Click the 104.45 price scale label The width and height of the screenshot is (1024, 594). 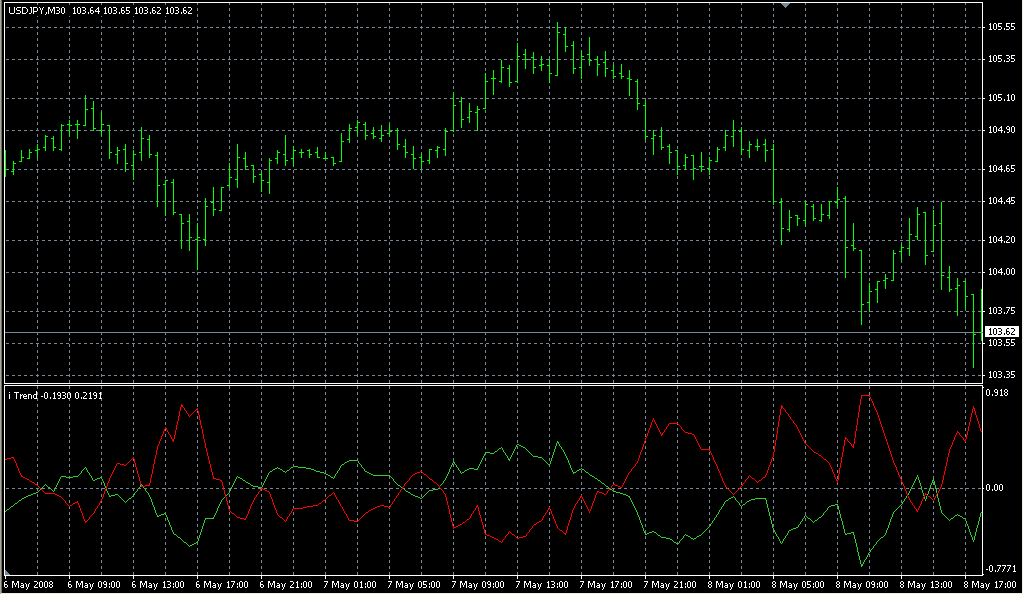tap(1002, 201)
